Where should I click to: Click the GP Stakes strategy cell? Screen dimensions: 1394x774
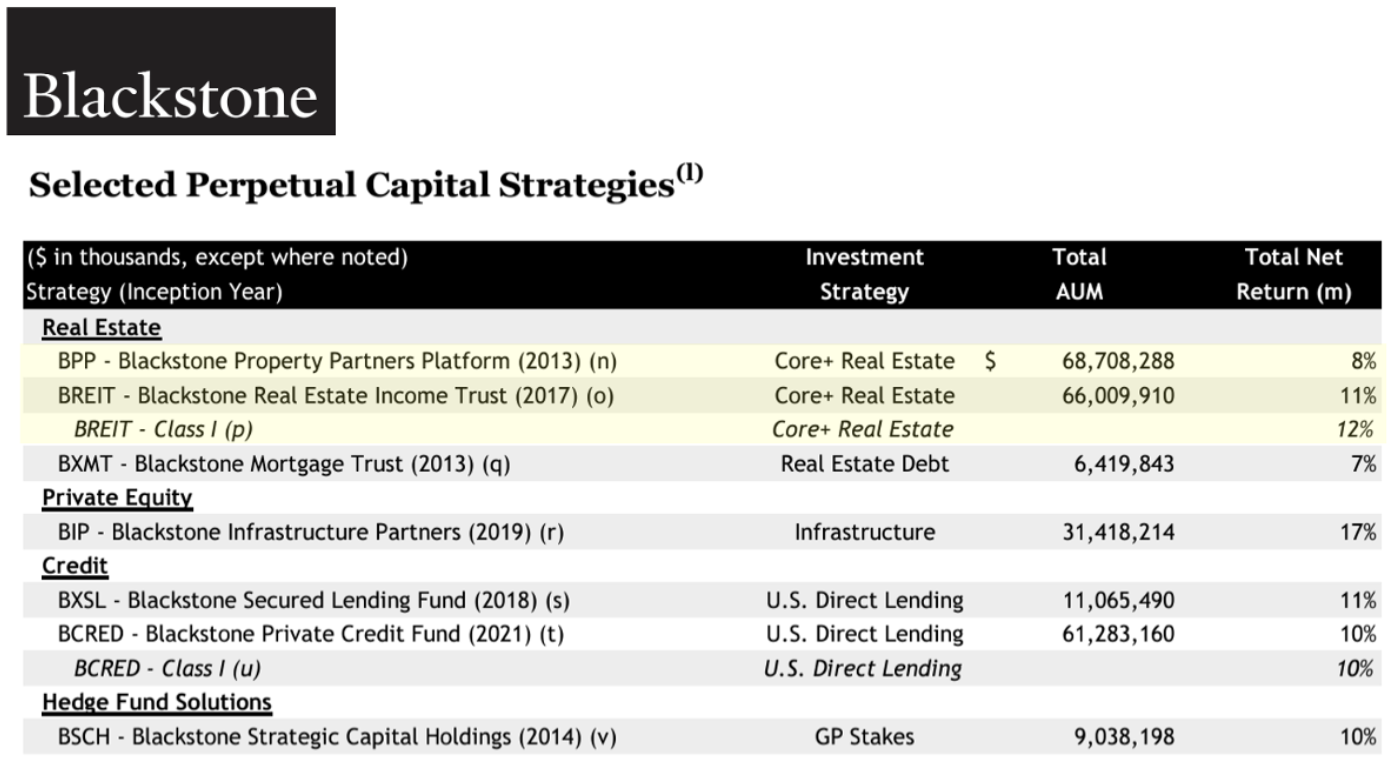(x=864, y=737)
